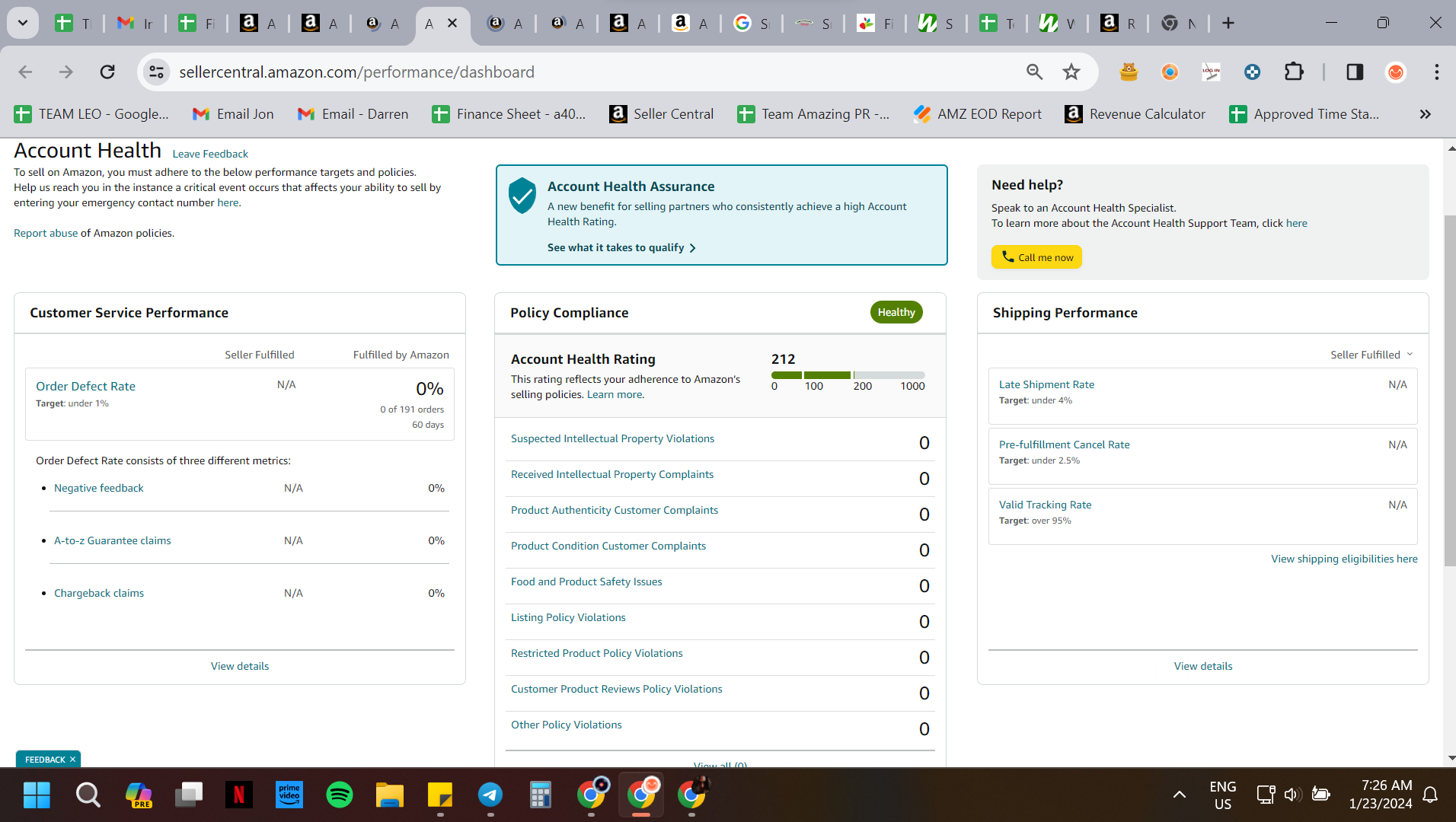1456x822 pixels.
Task: Open Chargeback claims metric
Action: point(99,593)
